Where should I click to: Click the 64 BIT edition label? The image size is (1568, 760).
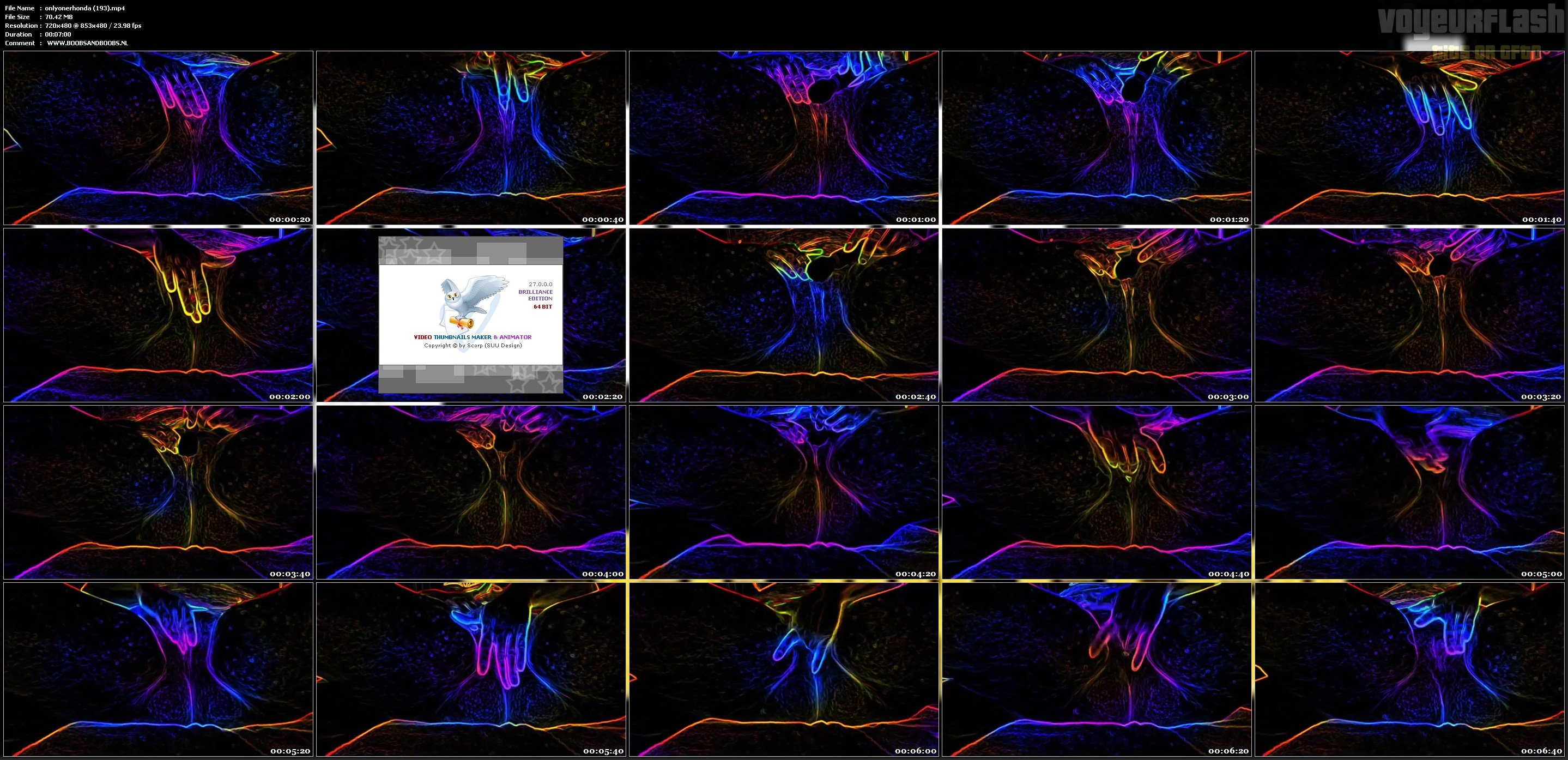(542, 306)
